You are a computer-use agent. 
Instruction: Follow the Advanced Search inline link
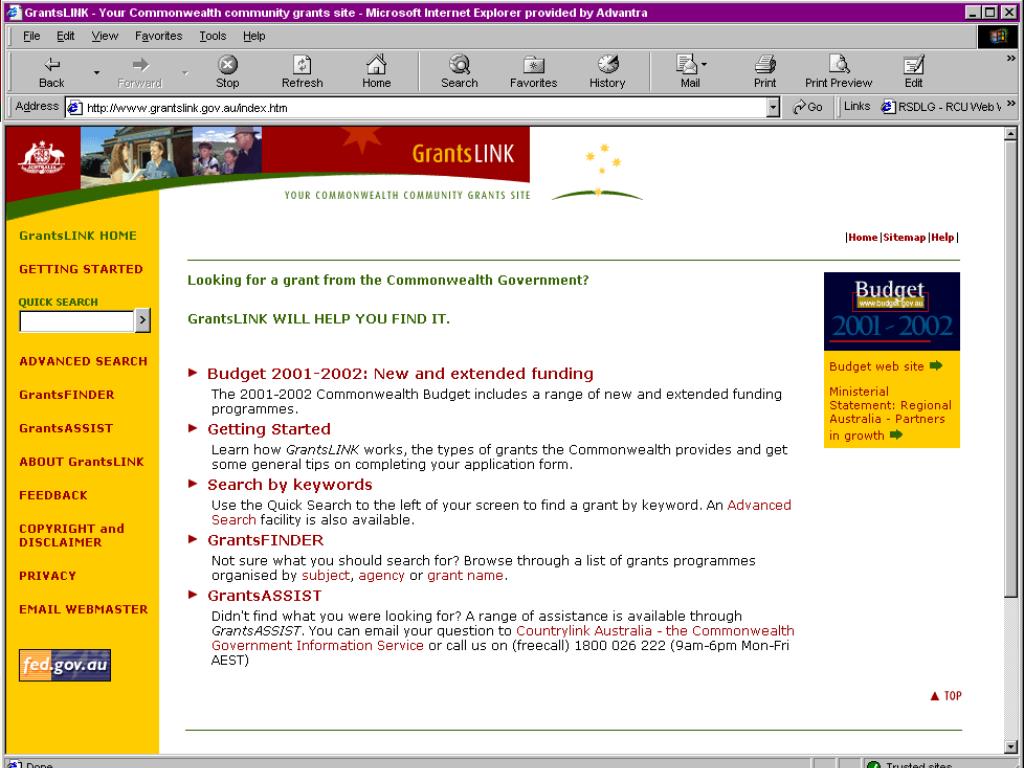pos(759,505)
